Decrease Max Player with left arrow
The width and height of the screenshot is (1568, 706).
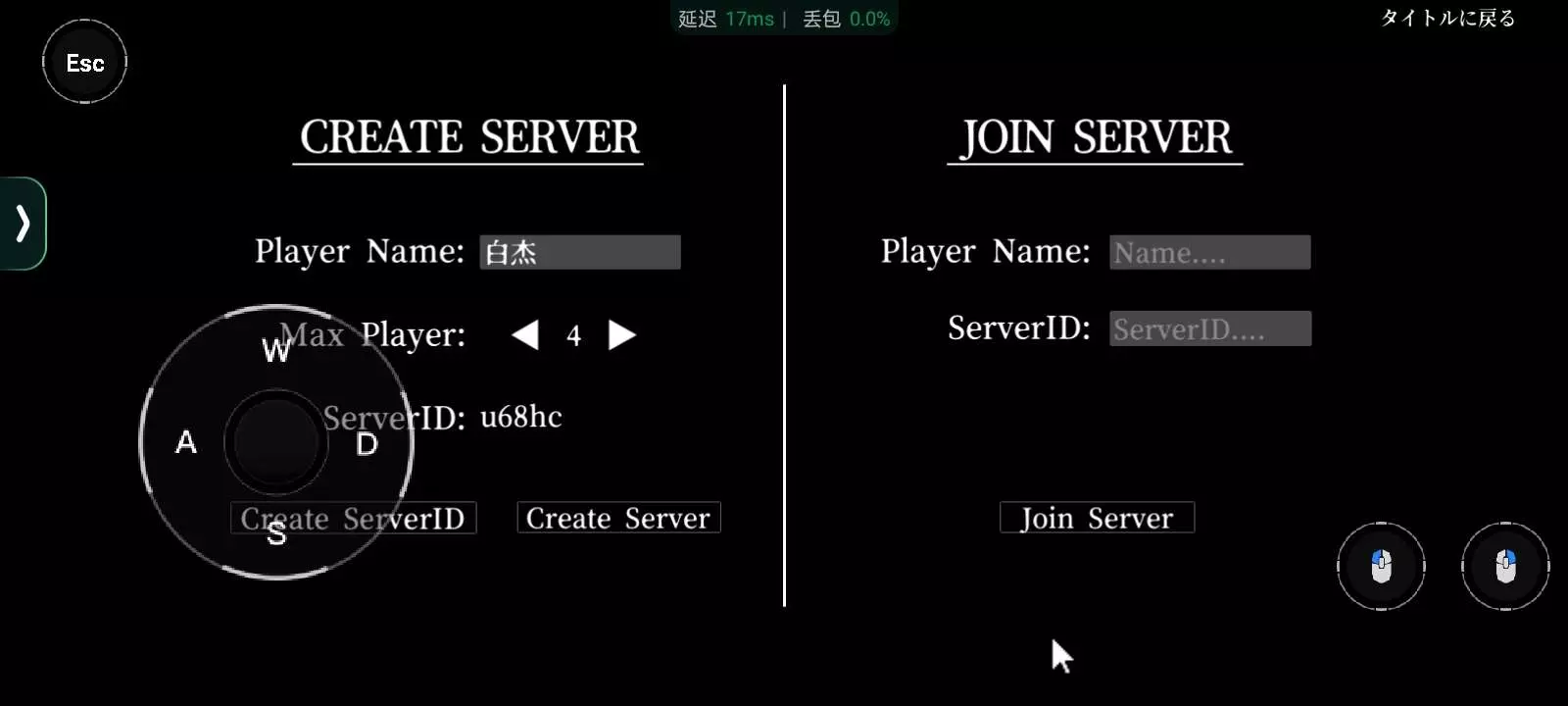525,335
